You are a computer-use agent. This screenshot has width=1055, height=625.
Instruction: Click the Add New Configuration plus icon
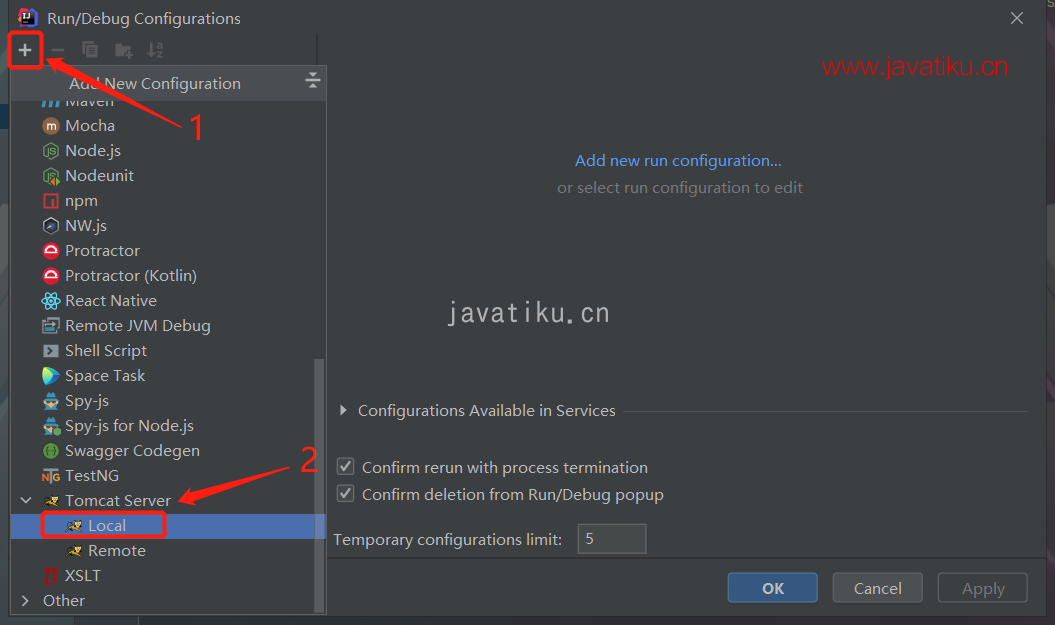click(x=25, y=50)
